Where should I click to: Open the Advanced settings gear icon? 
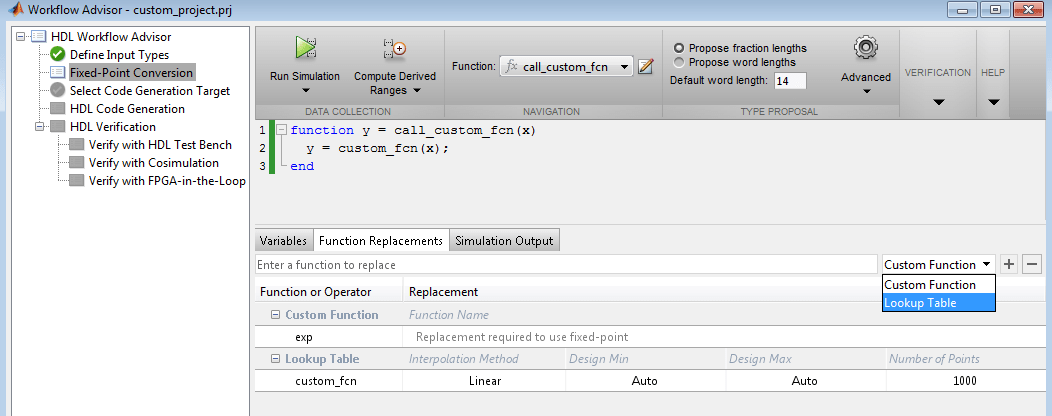(865, 47)
